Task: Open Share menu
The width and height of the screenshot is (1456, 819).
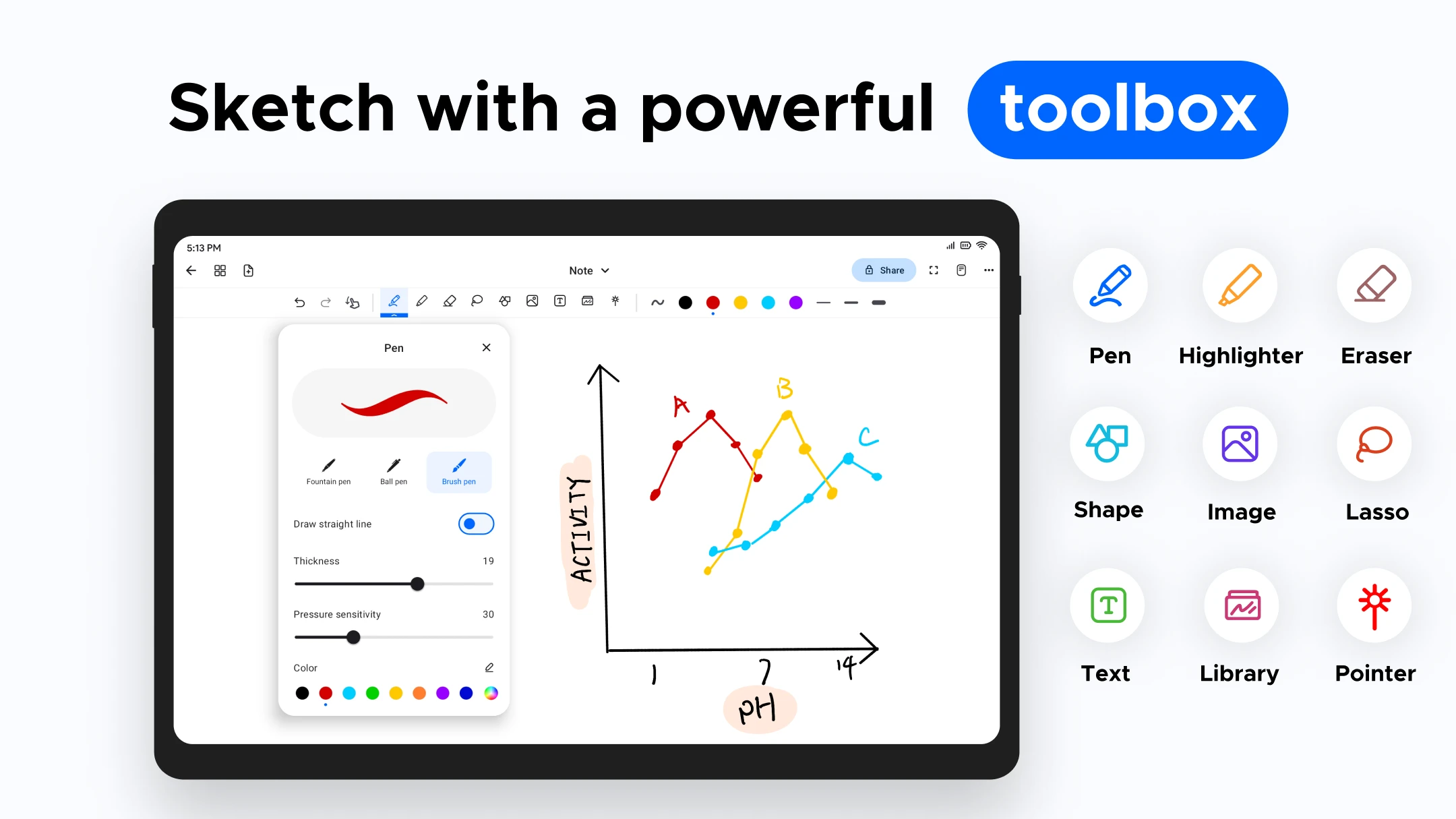Action: (884, 270)
